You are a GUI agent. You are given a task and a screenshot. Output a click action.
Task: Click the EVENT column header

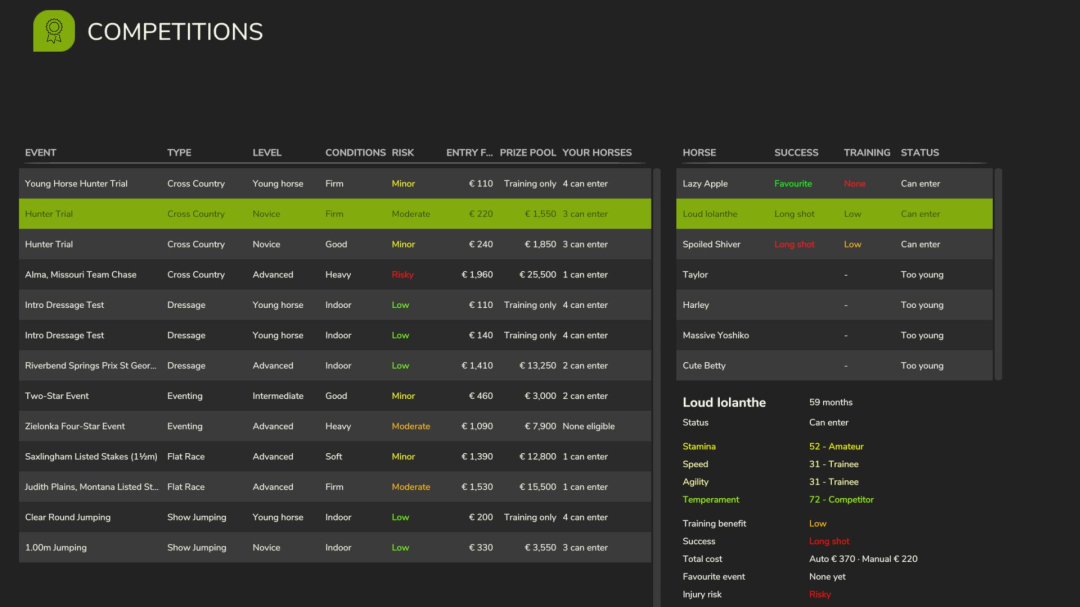click(x=41, y=152)
